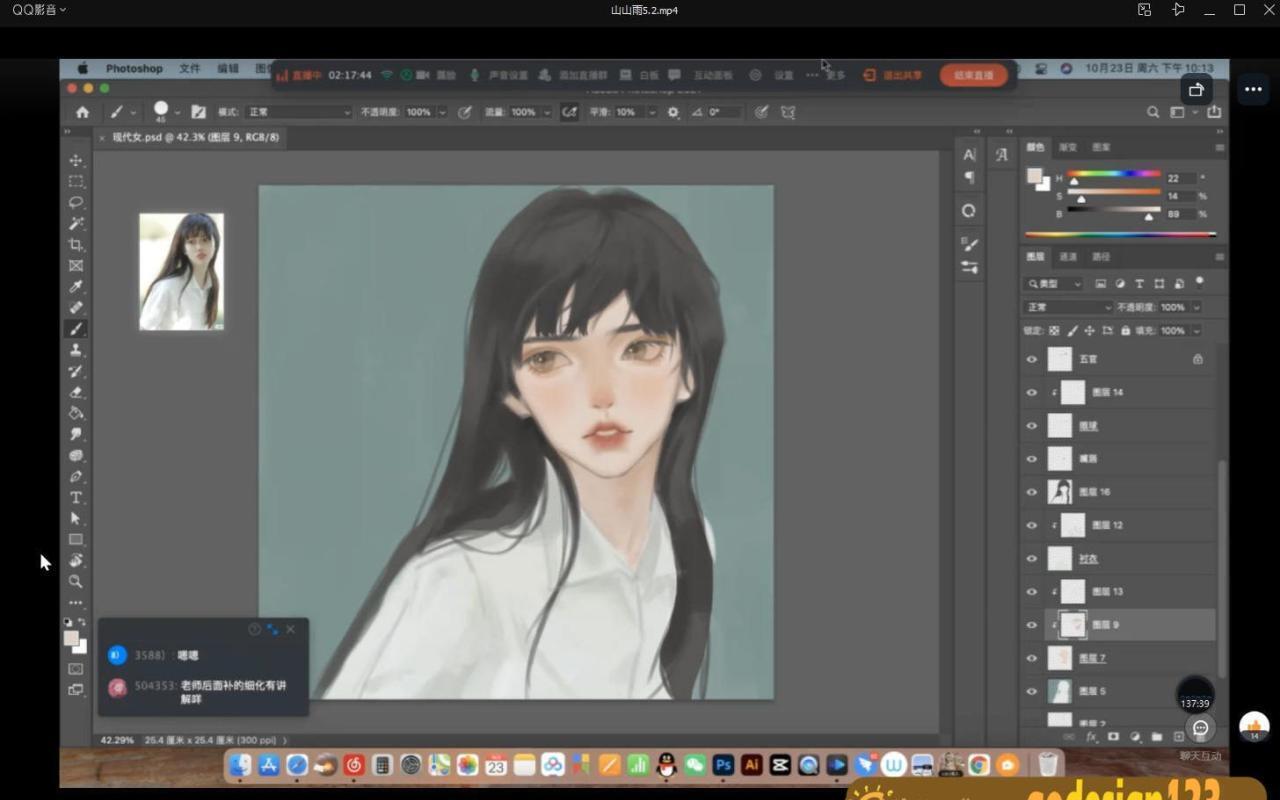
Task: Hide the 五官 layer
Action: coord(1032,359)
